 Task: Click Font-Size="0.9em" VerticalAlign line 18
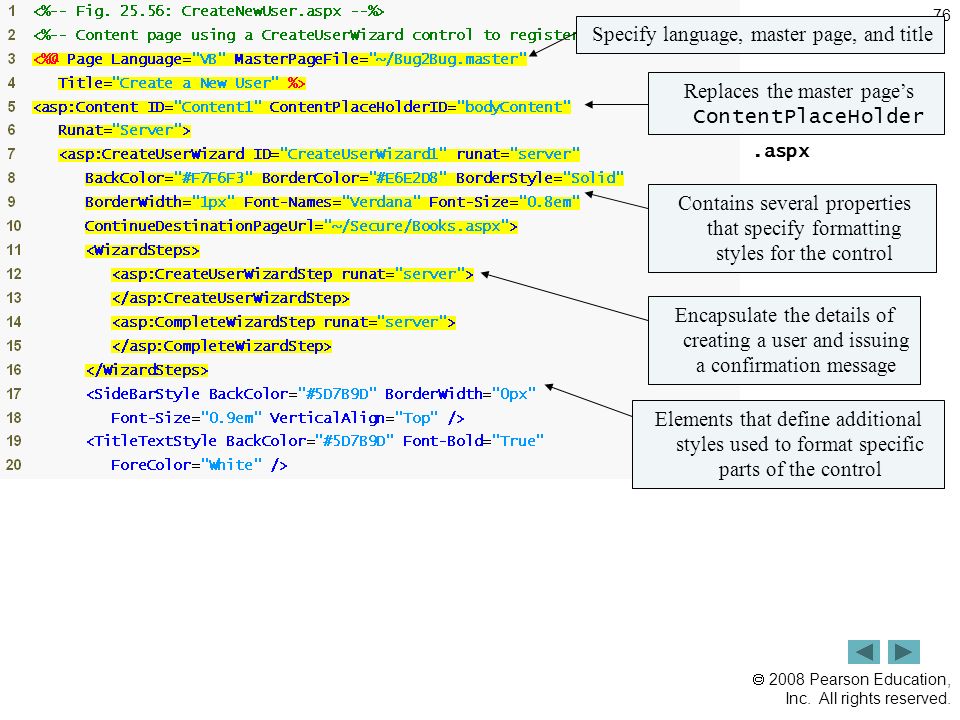tap(288, 418)
